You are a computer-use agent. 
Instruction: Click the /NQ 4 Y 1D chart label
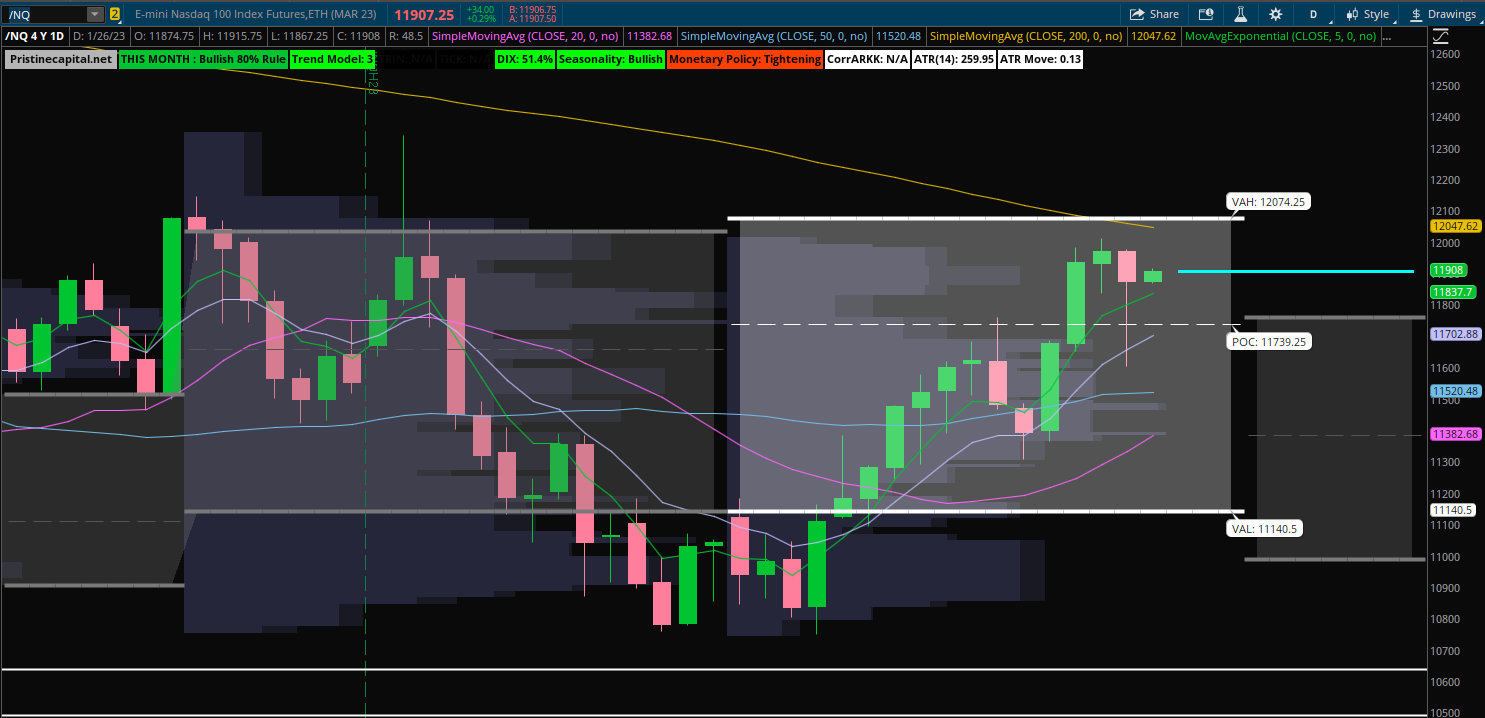point(36,36)
